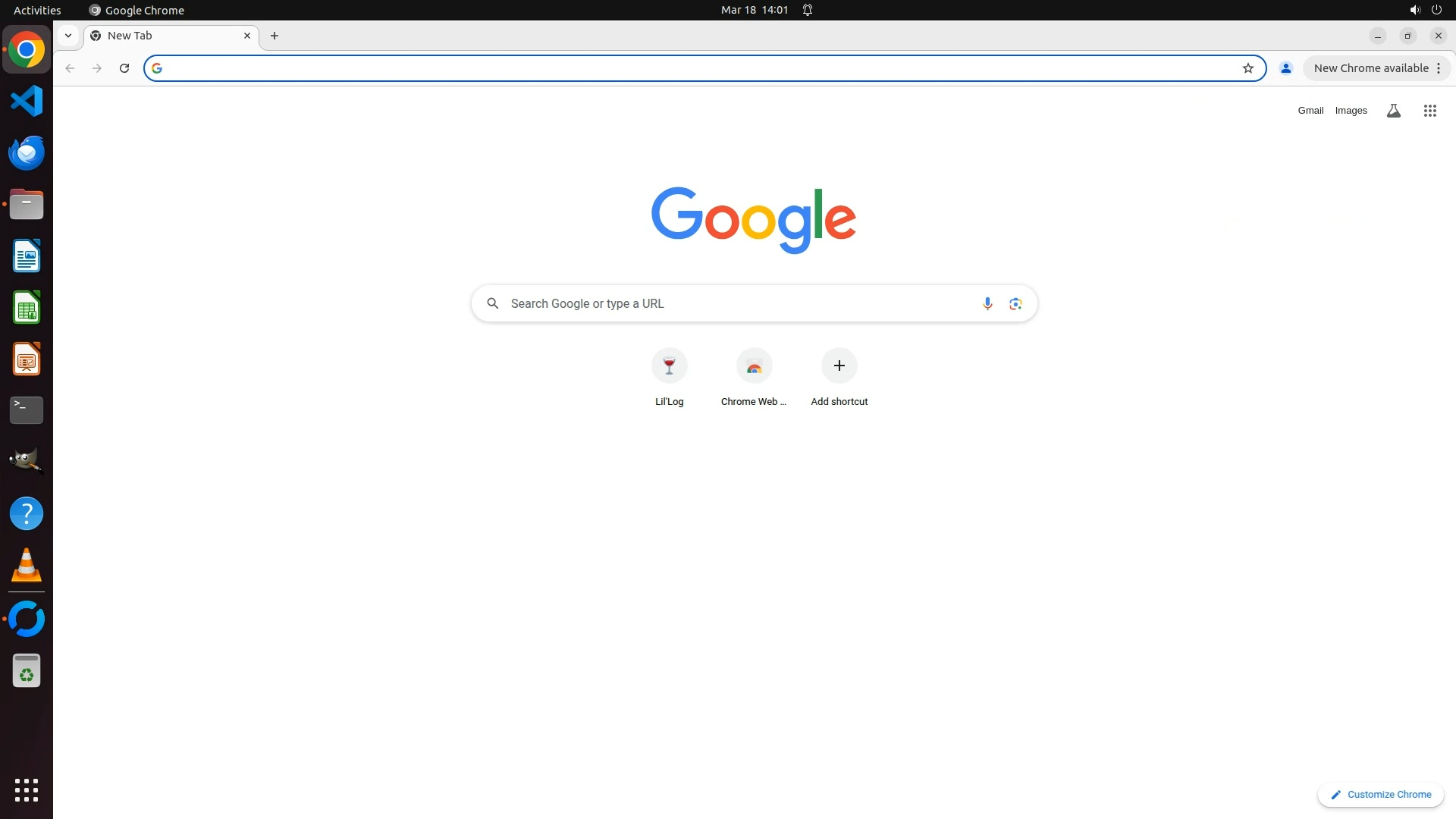Expand the tab search dropdown arrow

tap(68, 36)
